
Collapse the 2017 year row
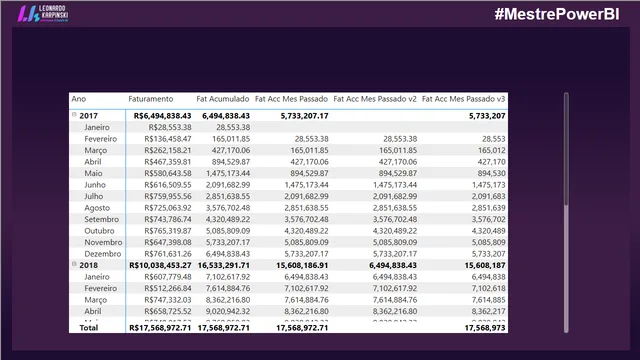point(74,115)
